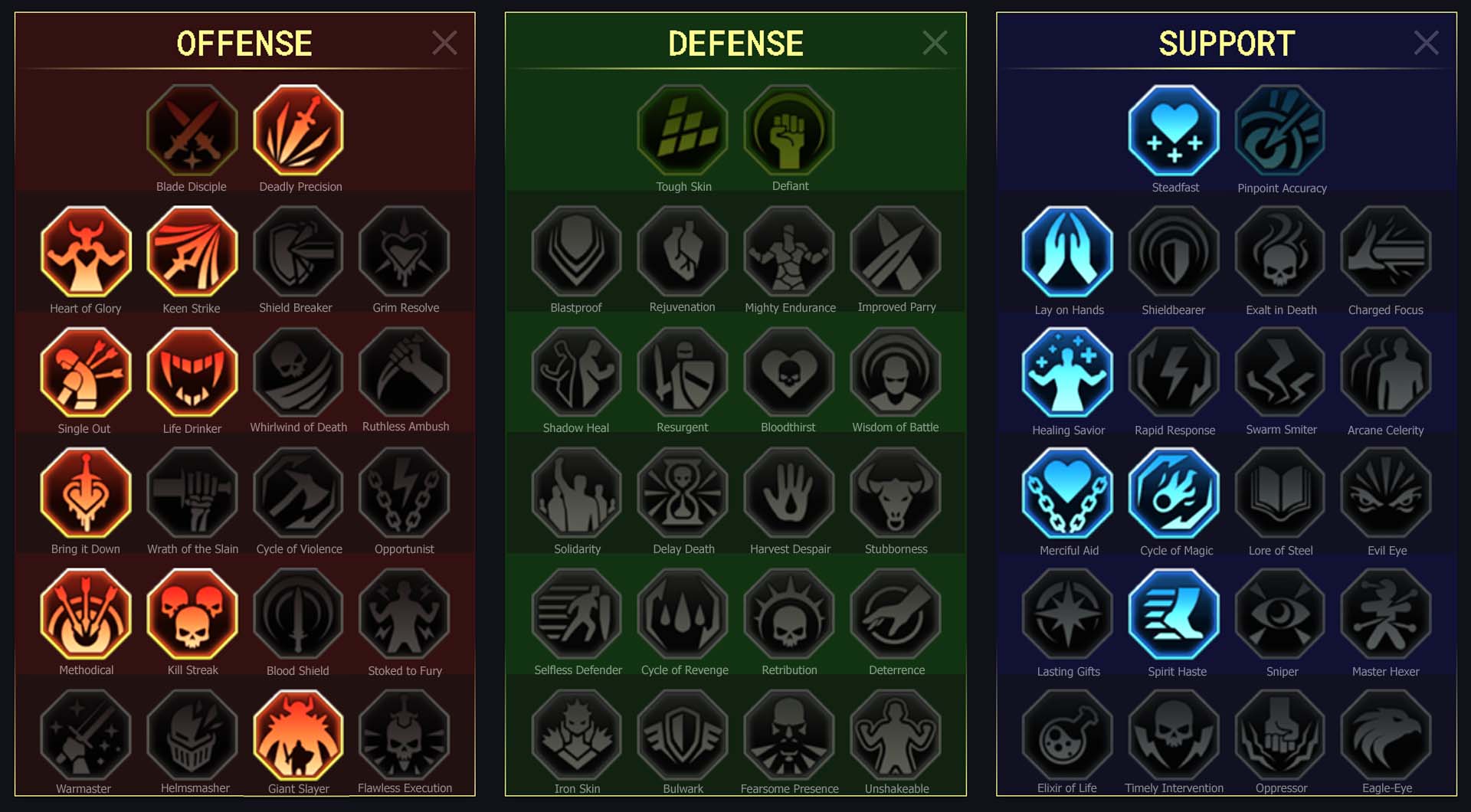The width and height of the screenshot is (1471, 812).
Task: Close the Defense mastery panel
Action: point(935,43)
